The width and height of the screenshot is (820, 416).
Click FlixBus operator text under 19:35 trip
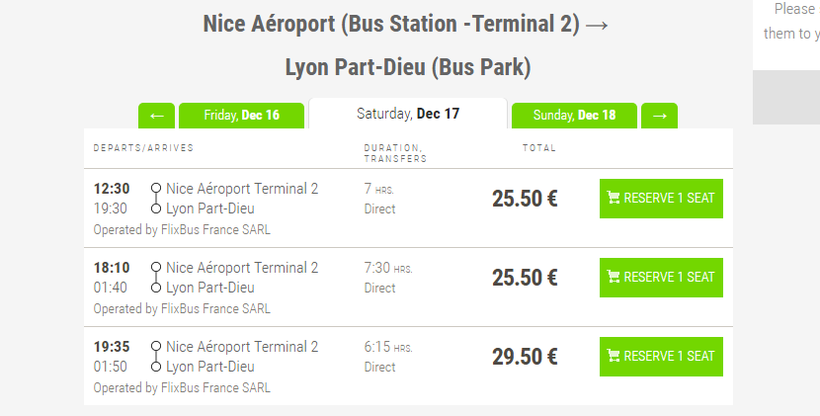tap(182, 387)
